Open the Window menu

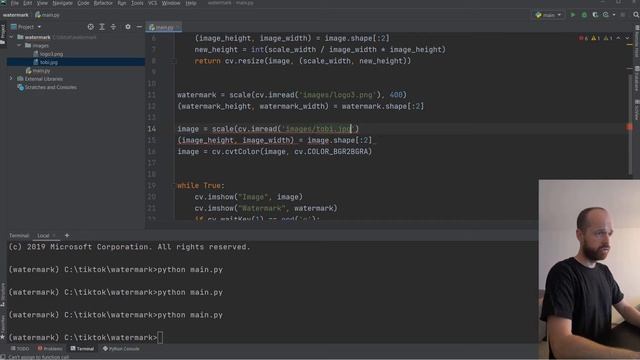click(171, 3)
